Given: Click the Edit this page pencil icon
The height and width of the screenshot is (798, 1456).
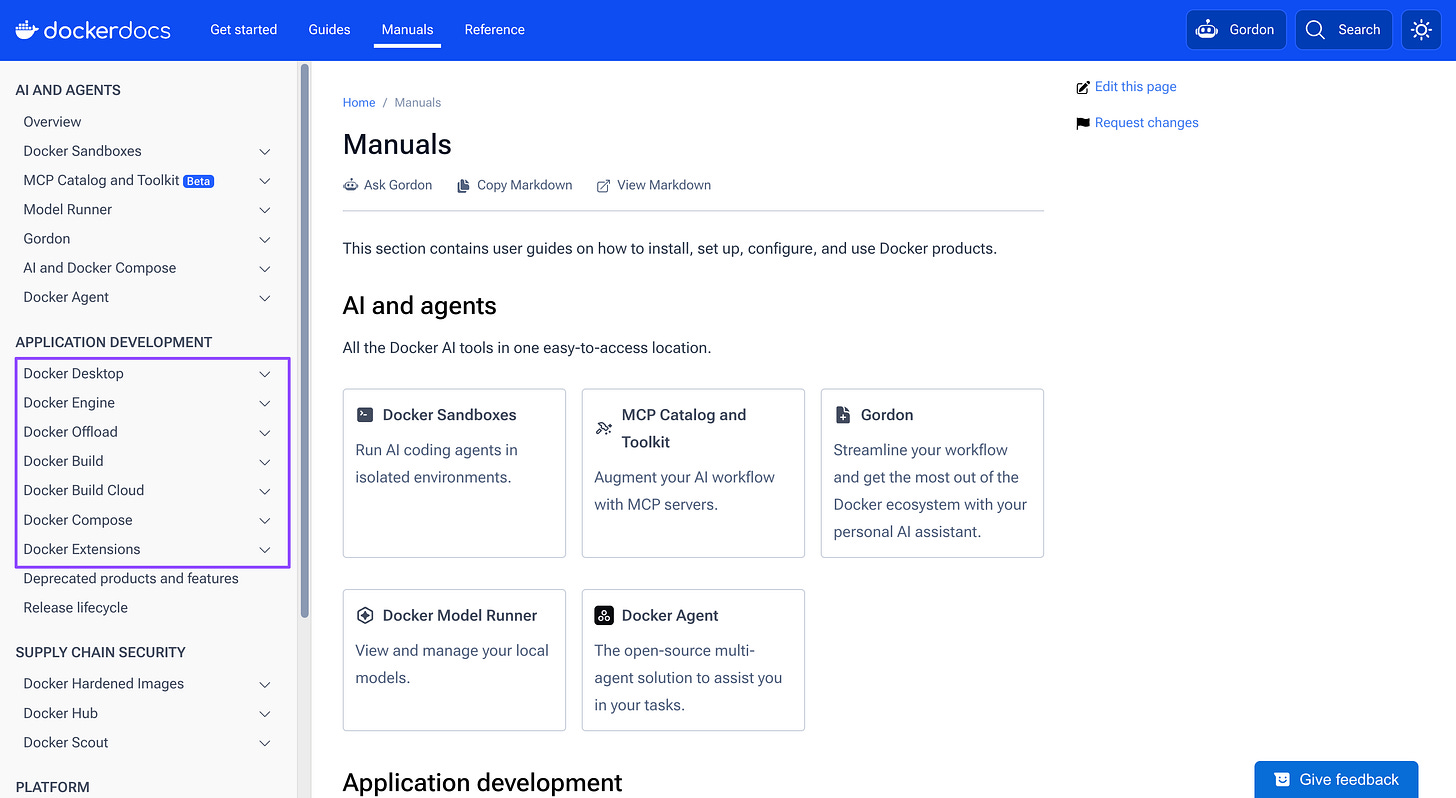Looking at the screenshot, I should point(1082,87).
